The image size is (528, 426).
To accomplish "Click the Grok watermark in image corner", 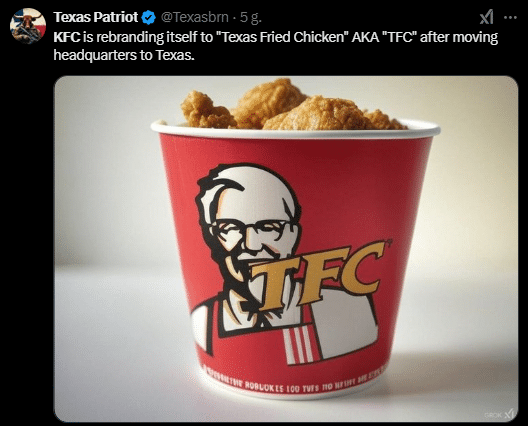I will point(499,414).
